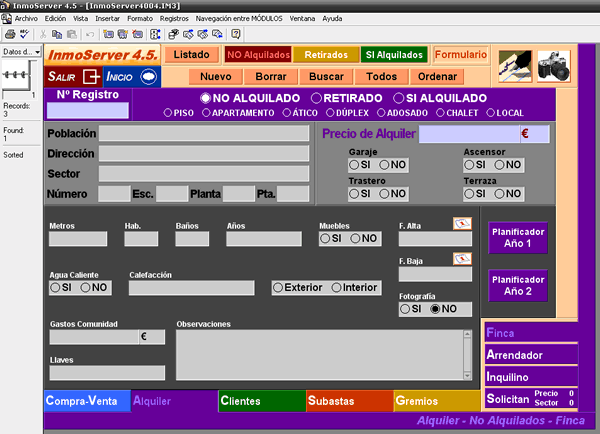Set Garaje to SI
The height and width of the screenshot is (434, 600).
pyautogui.click(x=354, y=165)
